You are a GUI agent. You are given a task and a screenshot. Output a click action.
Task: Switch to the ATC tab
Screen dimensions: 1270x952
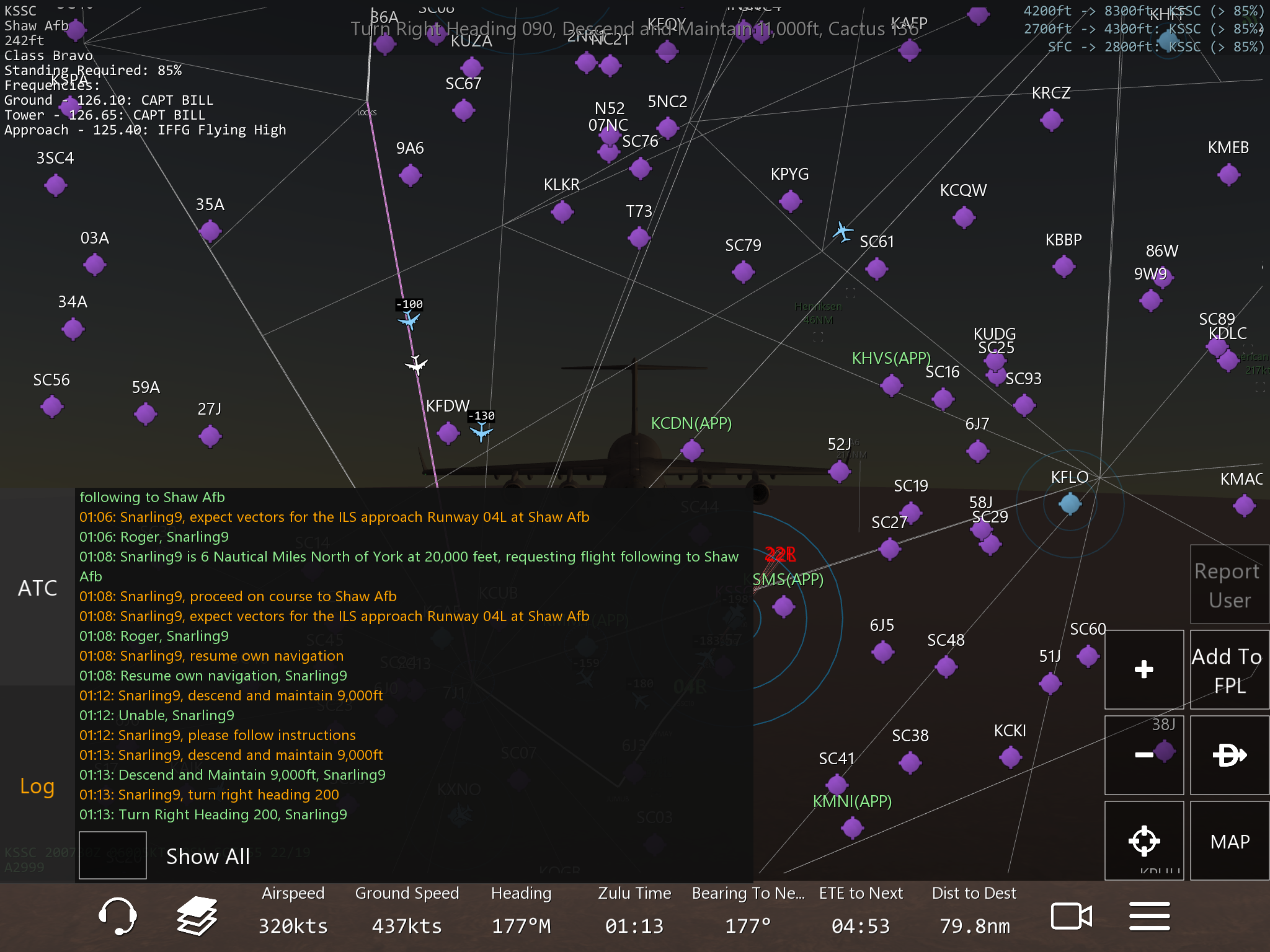tap(37, 588)
